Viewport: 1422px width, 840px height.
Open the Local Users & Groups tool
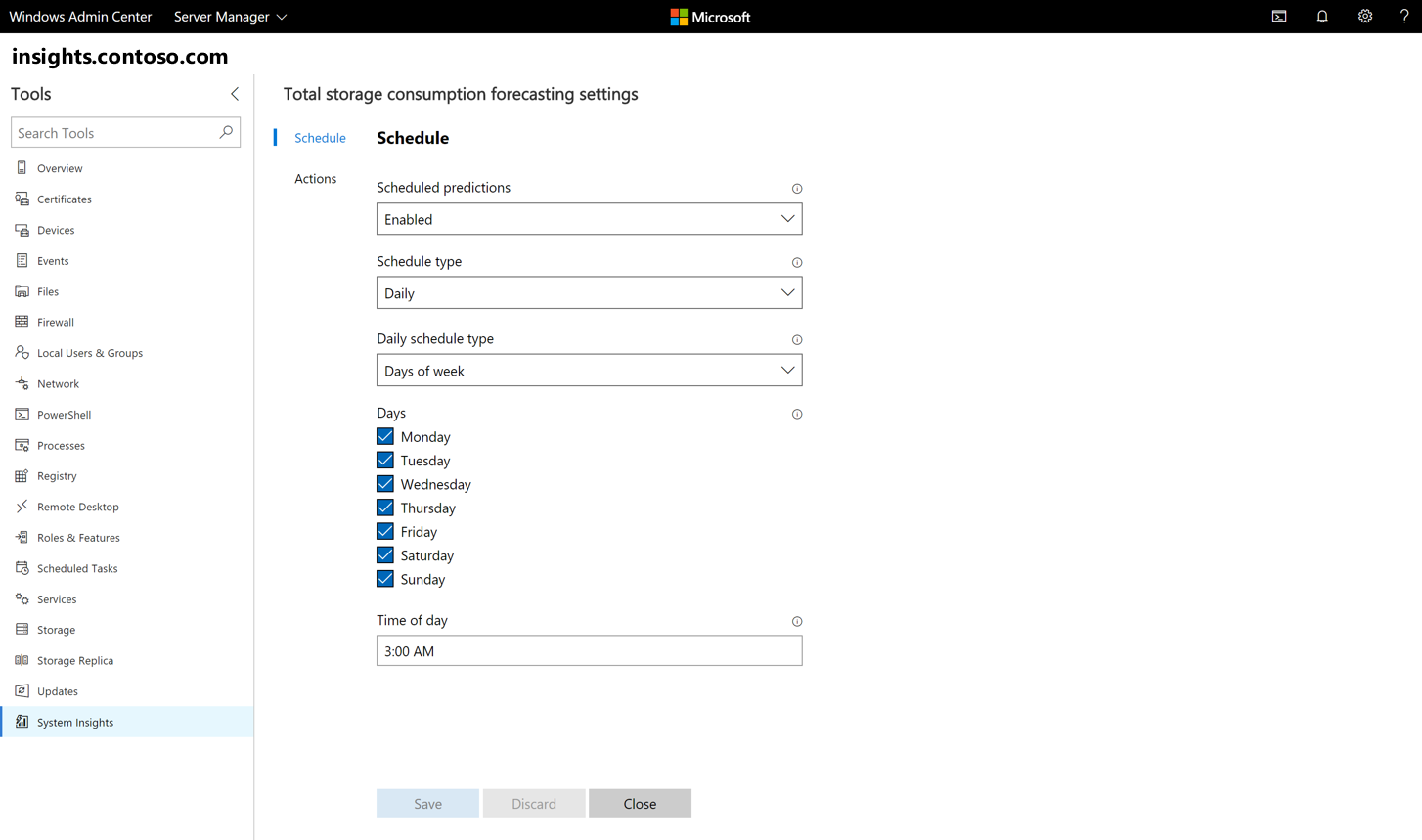click(89, 352)
